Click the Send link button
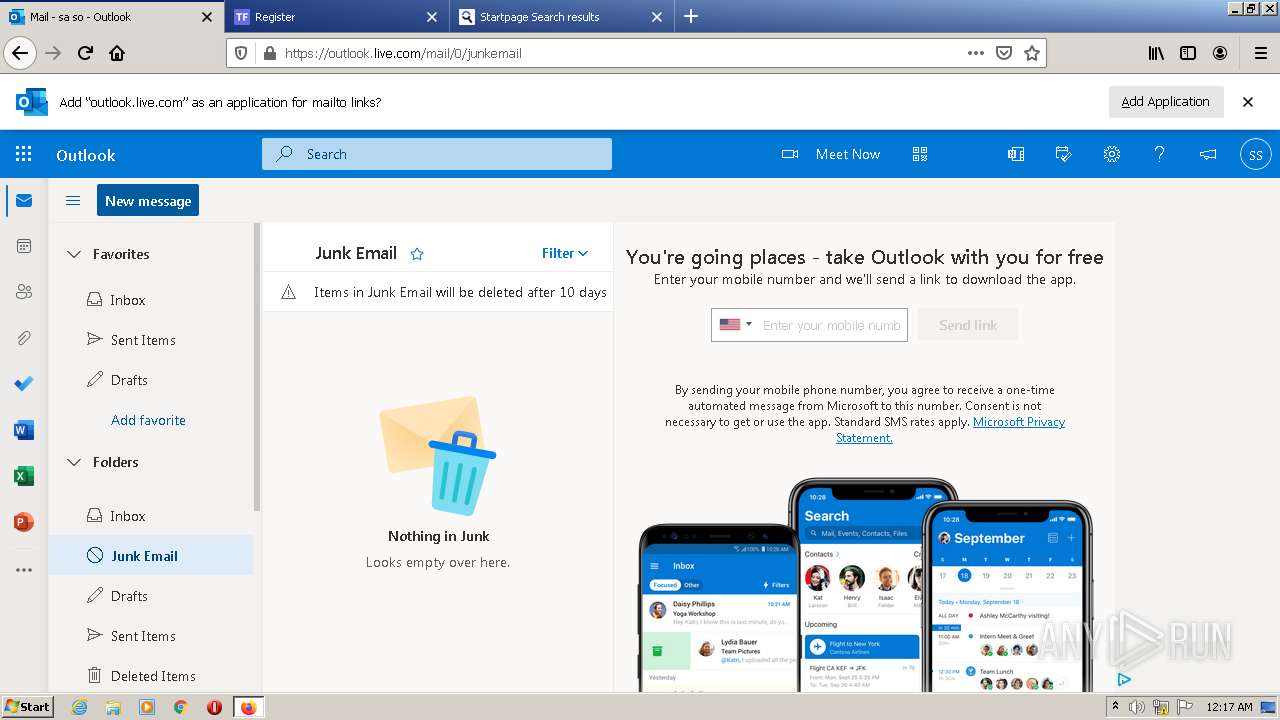Screen dimensions: 1280x720 [x=968, y=325]
